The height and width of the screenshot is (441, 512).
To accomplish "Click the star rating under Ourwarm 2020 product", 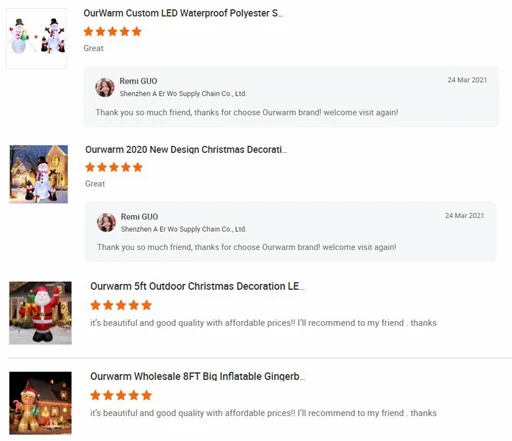I will (x=114, y=167).
